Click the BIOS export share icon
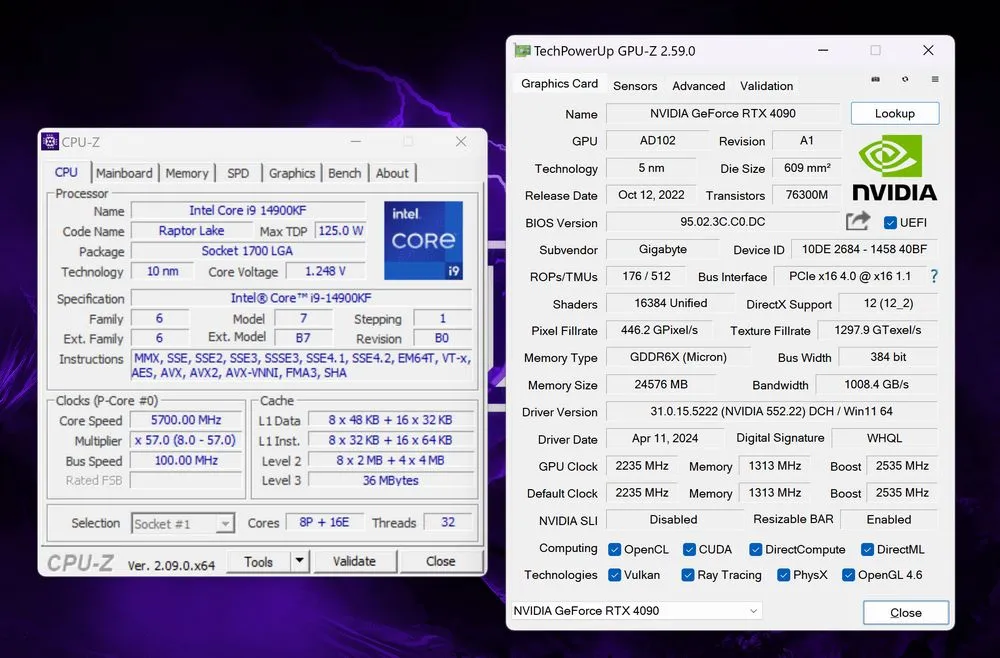 click(858, 221)
